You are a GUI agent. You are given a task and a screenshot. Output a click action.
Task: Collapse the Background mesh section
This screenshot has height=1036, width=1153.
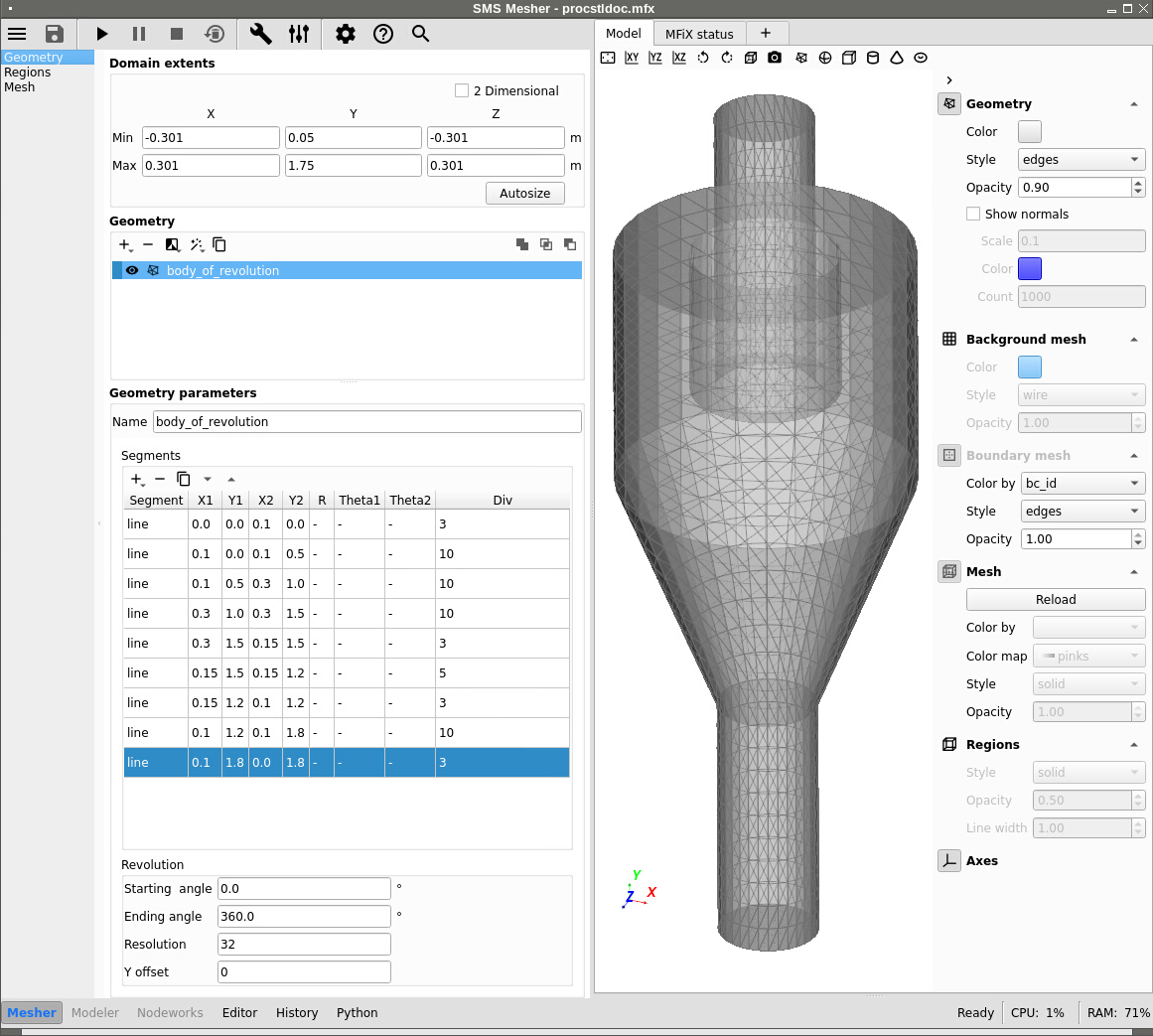coord(1133,340)
